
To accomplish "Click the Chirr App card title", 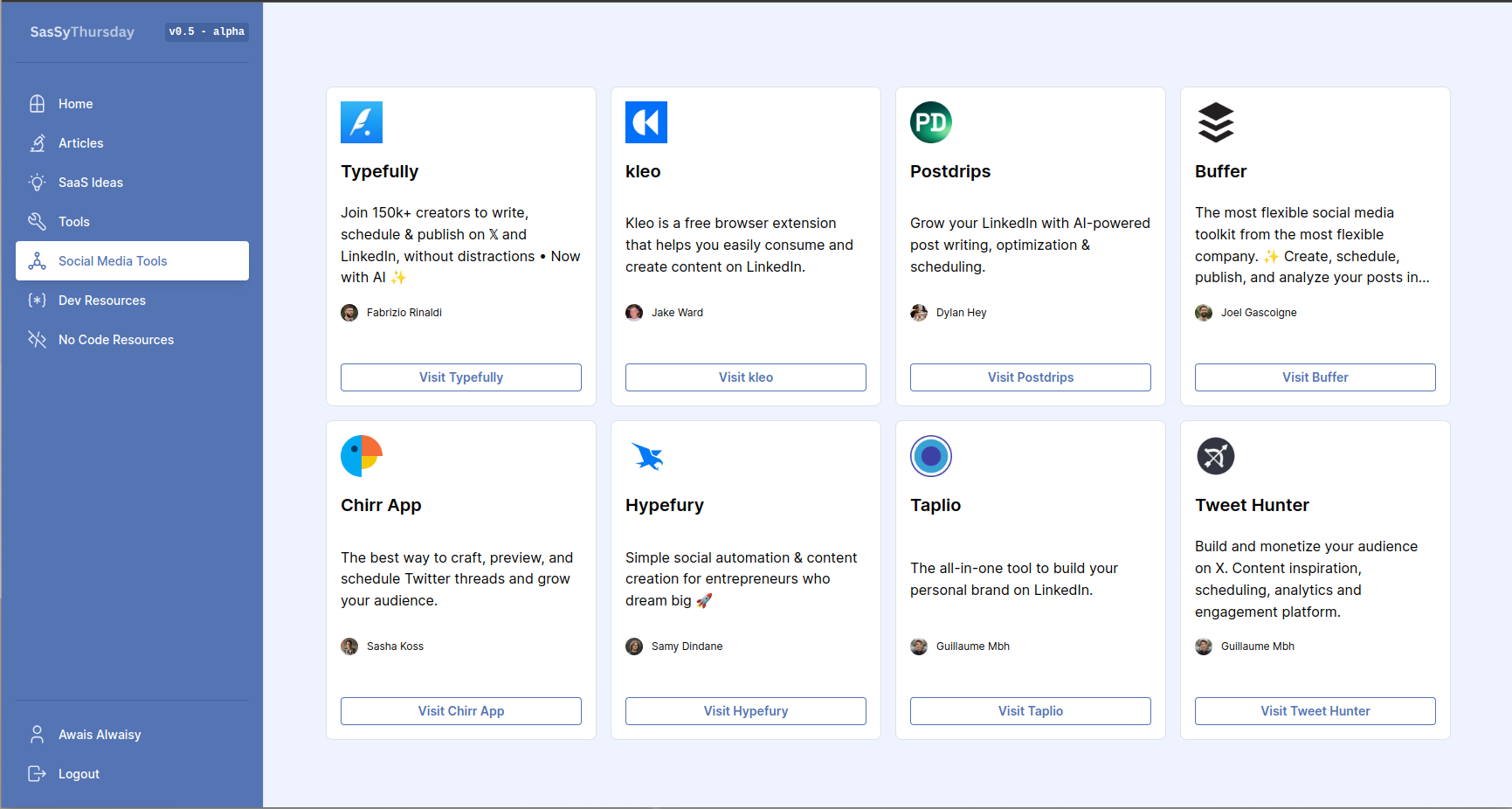I will (381, 505).
